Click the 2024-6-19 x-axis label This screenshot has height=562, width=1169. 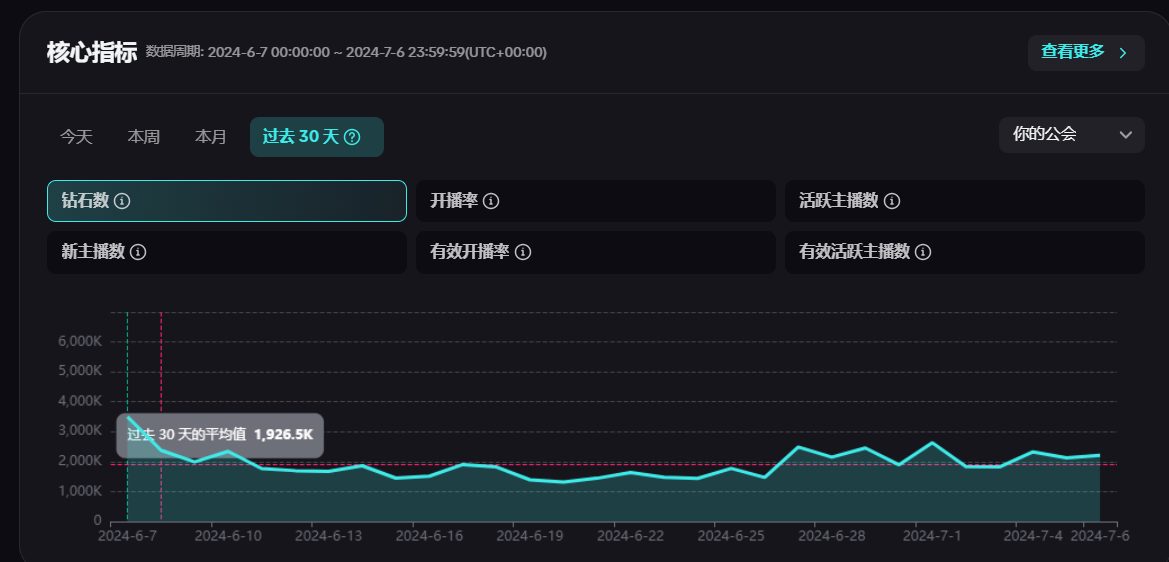click(x=530, y=536)
